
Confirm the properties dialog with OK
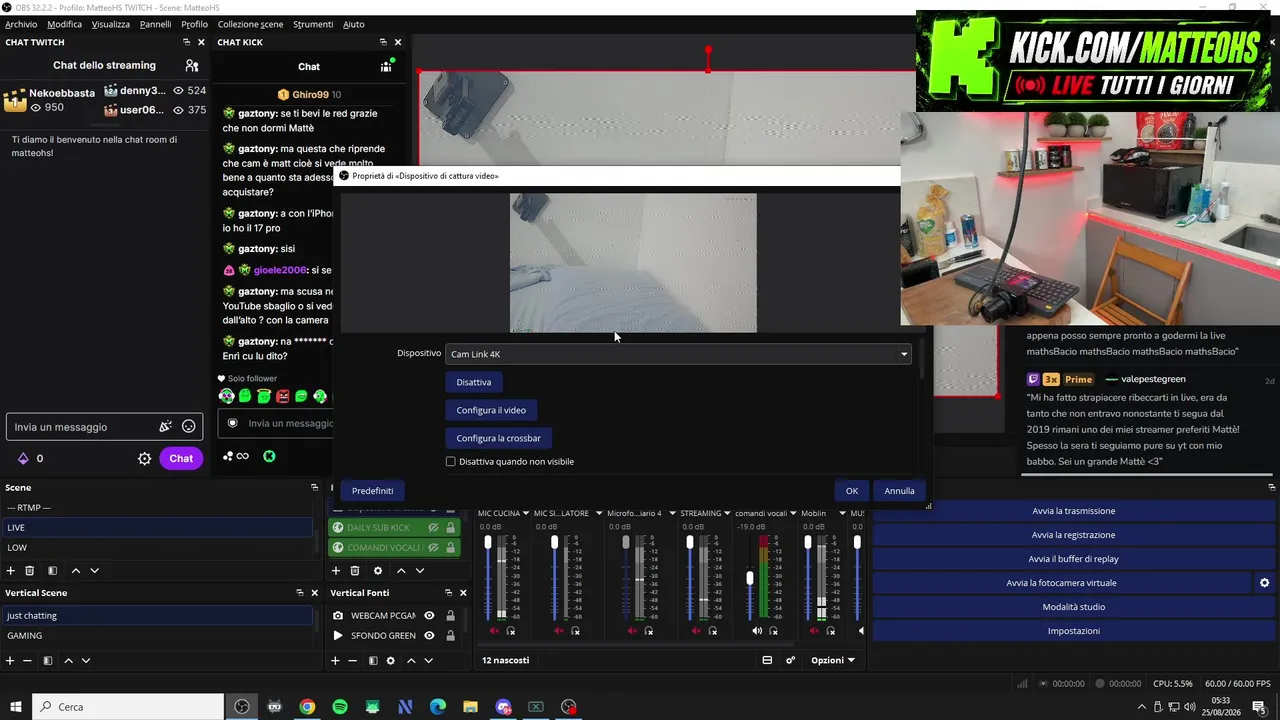click(x=852, y=491)
